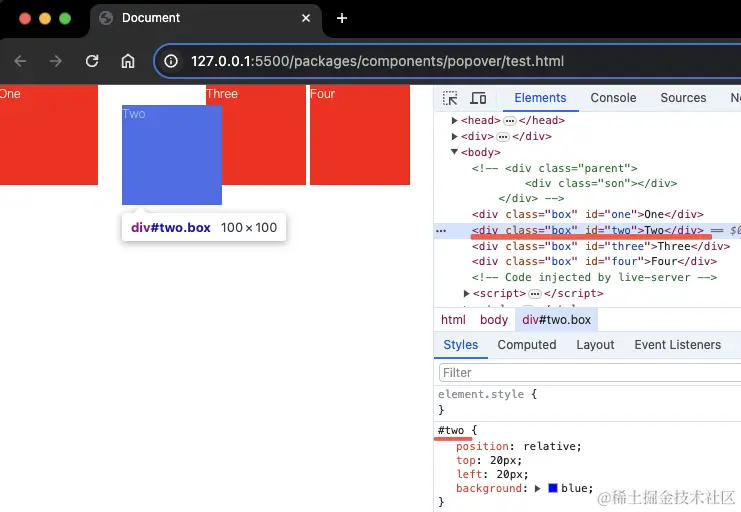Click the red Four box on page
This screenshot has width=741, height=512.
tap(360, 135)
